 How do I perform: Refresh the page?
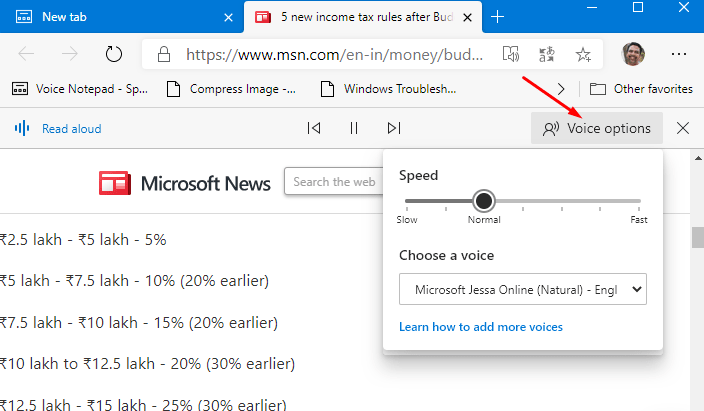coord(114,54)
